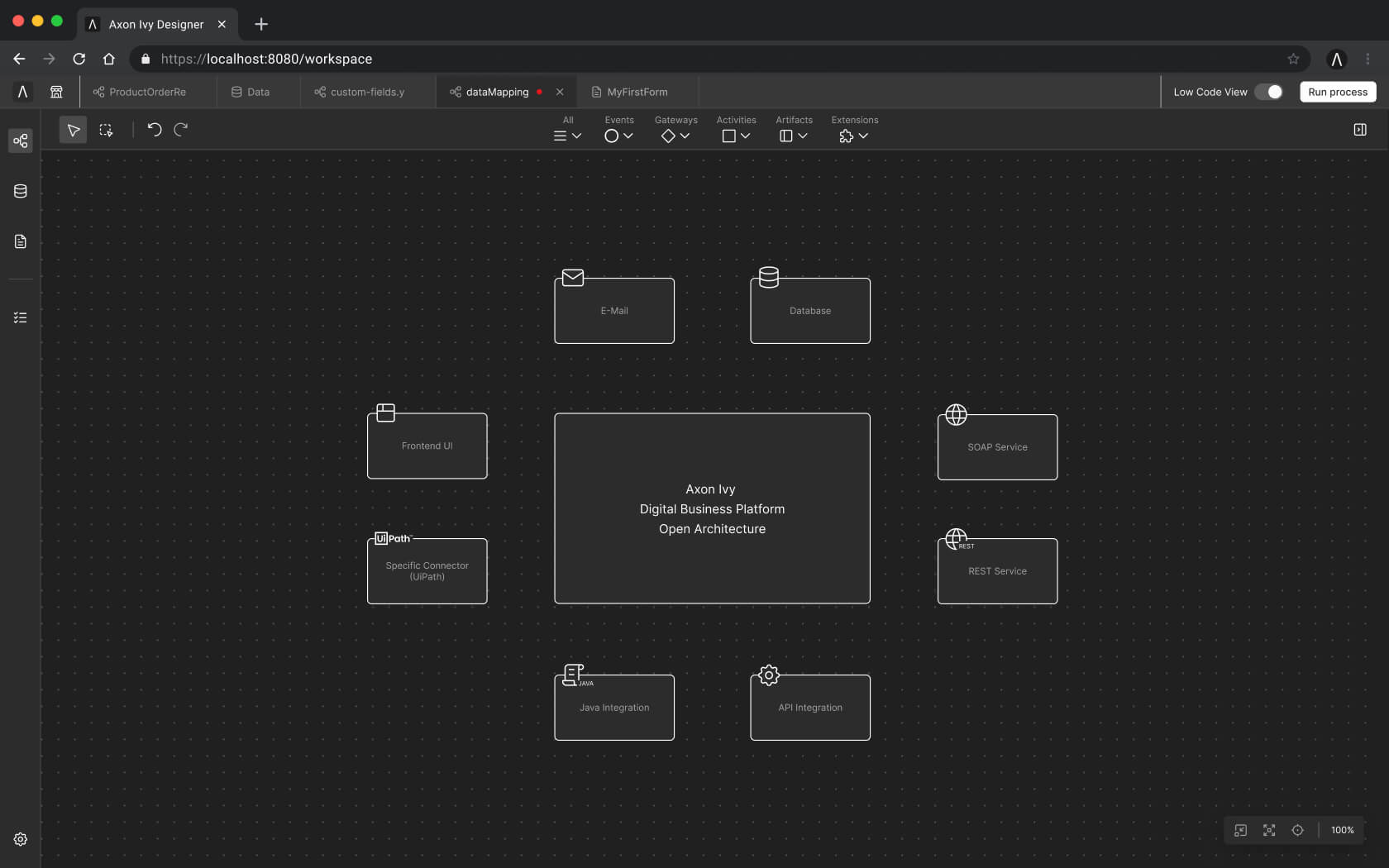Click the Frontend UI window icon

386,413
